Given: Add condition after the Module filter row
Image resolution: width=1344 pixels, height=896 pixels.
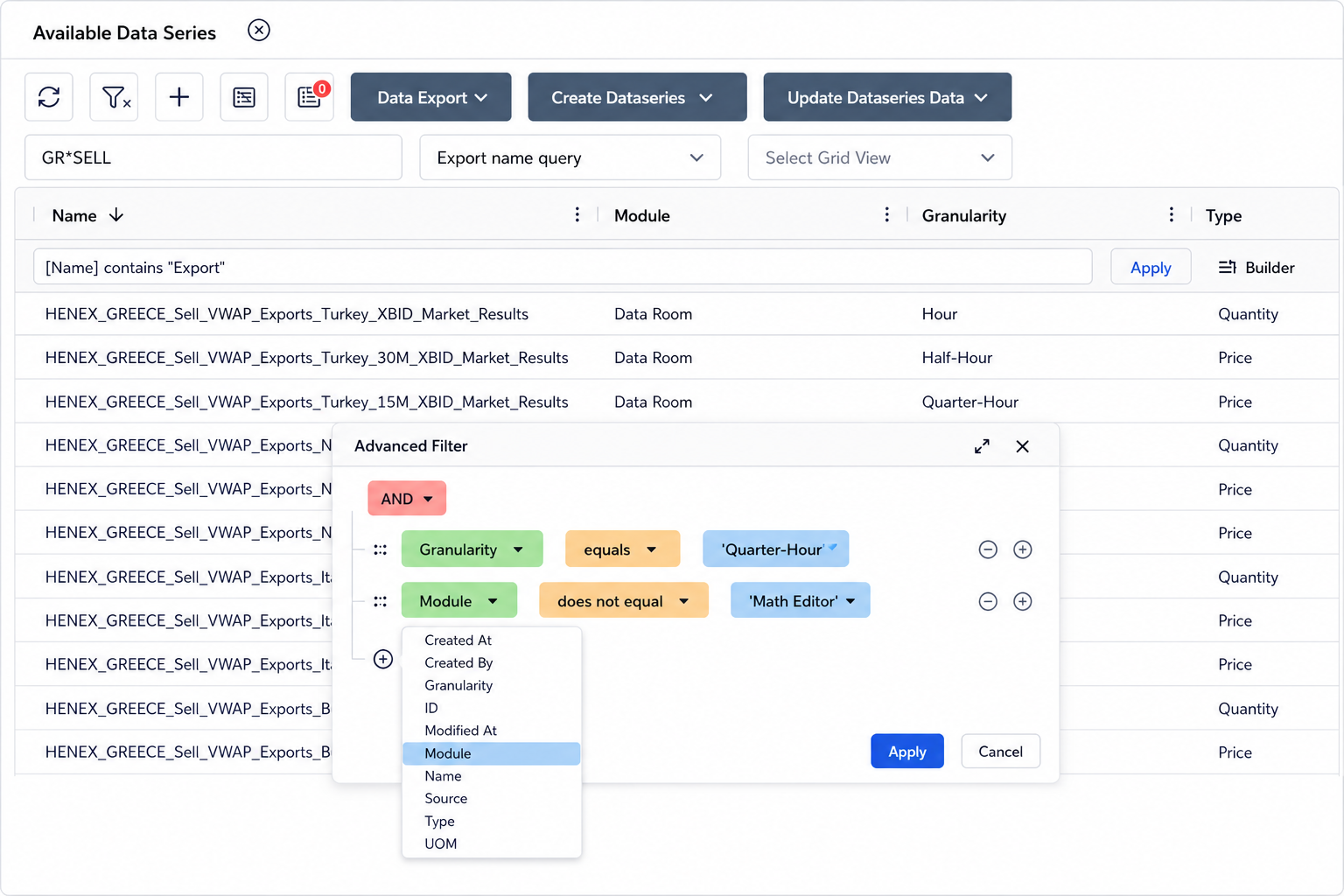Looking at the screenshot, I should point(1022,601).
